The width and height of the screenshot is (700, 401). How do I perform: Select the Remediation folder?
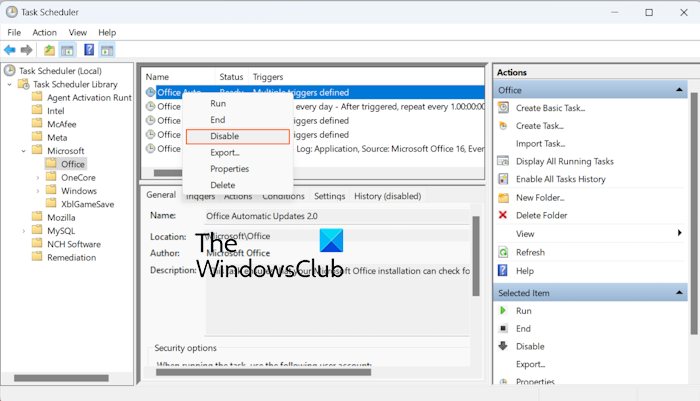[71, 258]
